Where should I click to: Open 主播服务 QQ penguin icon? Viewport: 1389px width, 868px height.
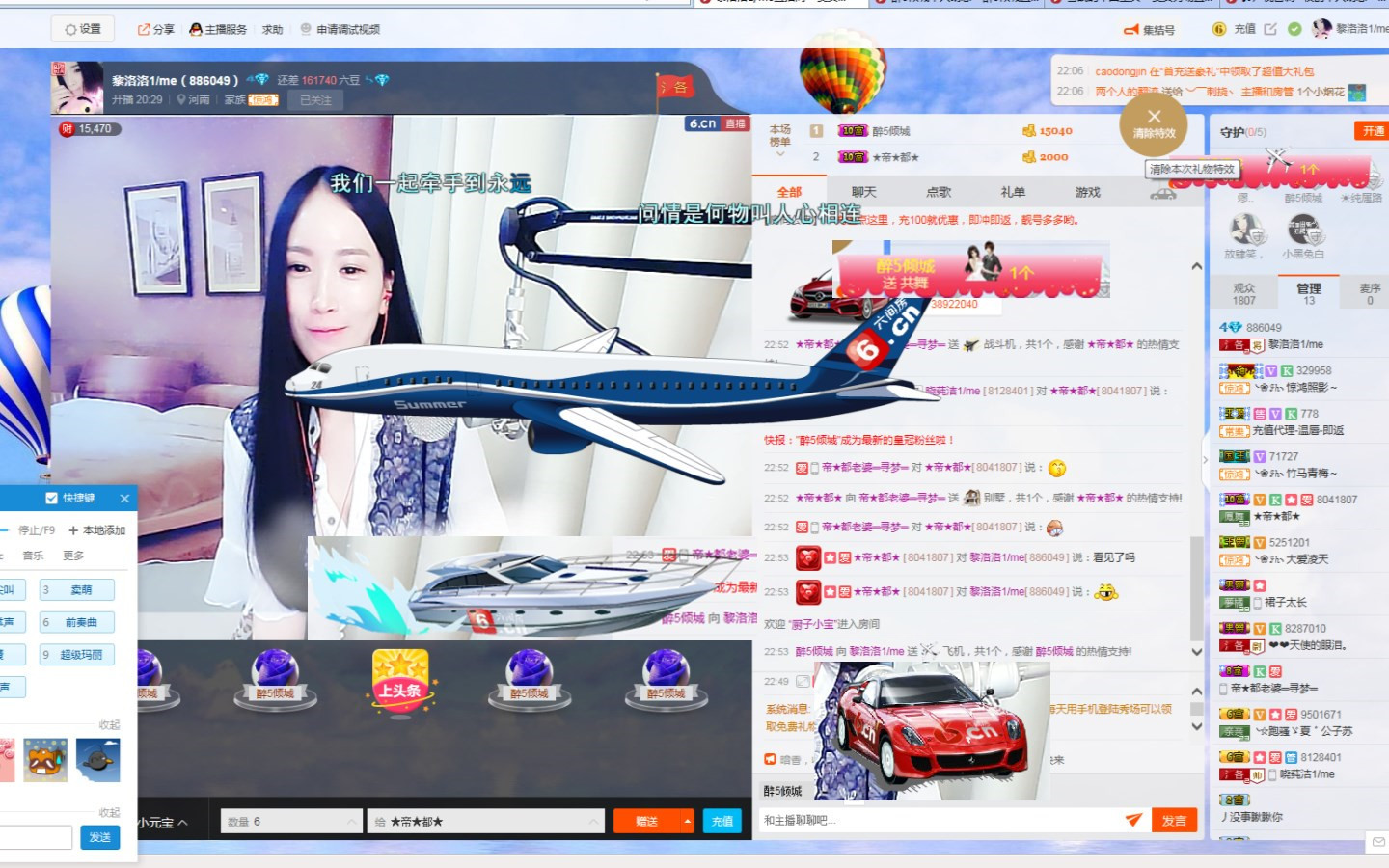tap(196, 29)
